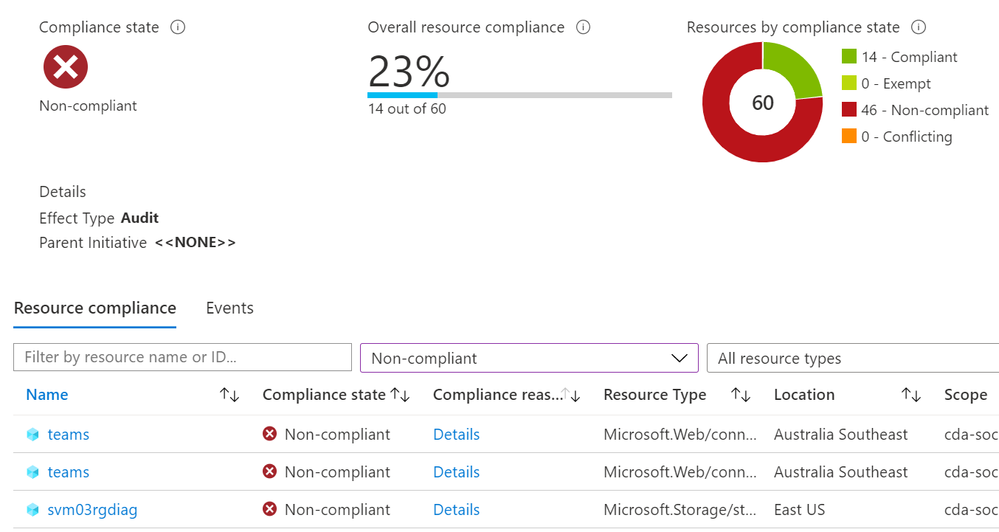Sort by Compliance state column arrows
The width and height of the screenshot is (999, 532).
[400, 395]
